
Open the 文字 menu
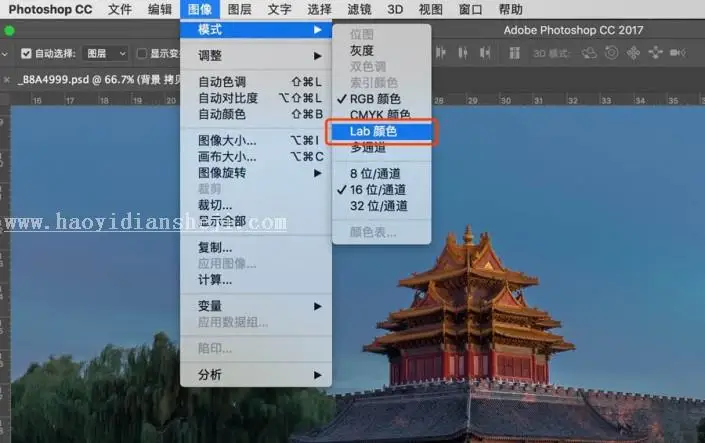tap(279, 9)
